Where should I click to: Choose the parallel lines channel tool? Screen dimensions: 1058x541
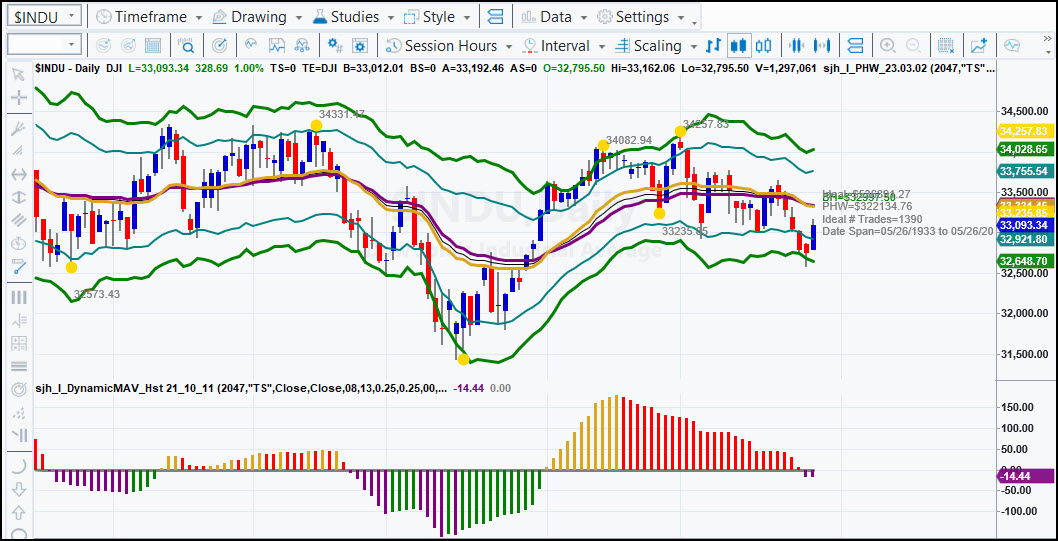click(18, 221)
